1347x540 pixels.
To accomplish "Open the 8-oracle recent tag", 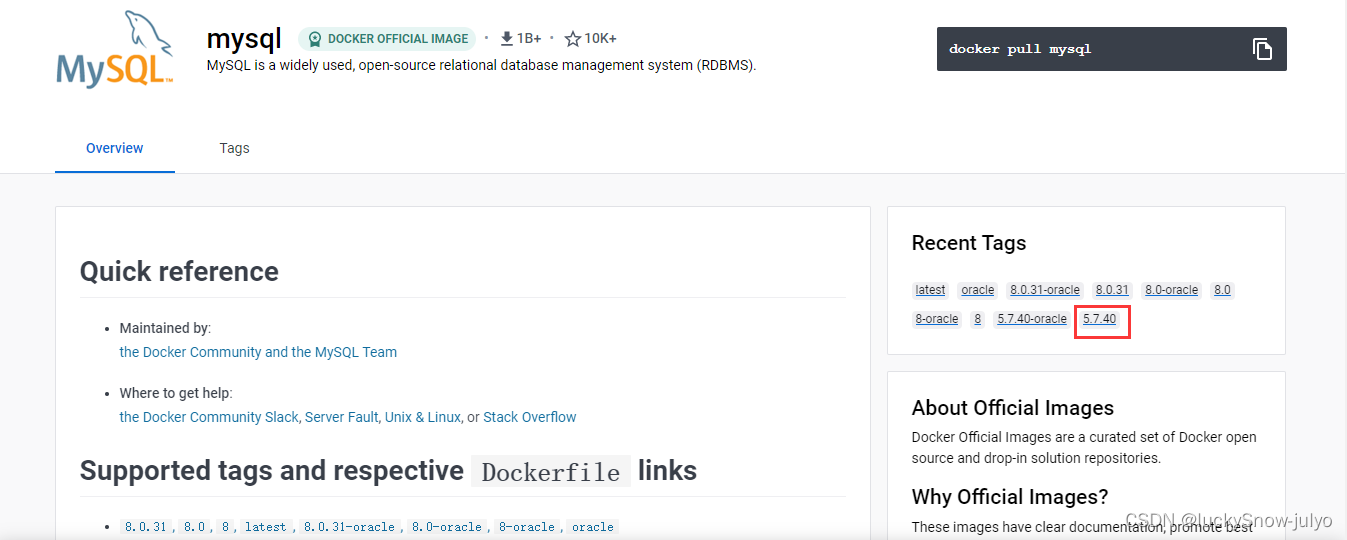I will coord(937,319).
